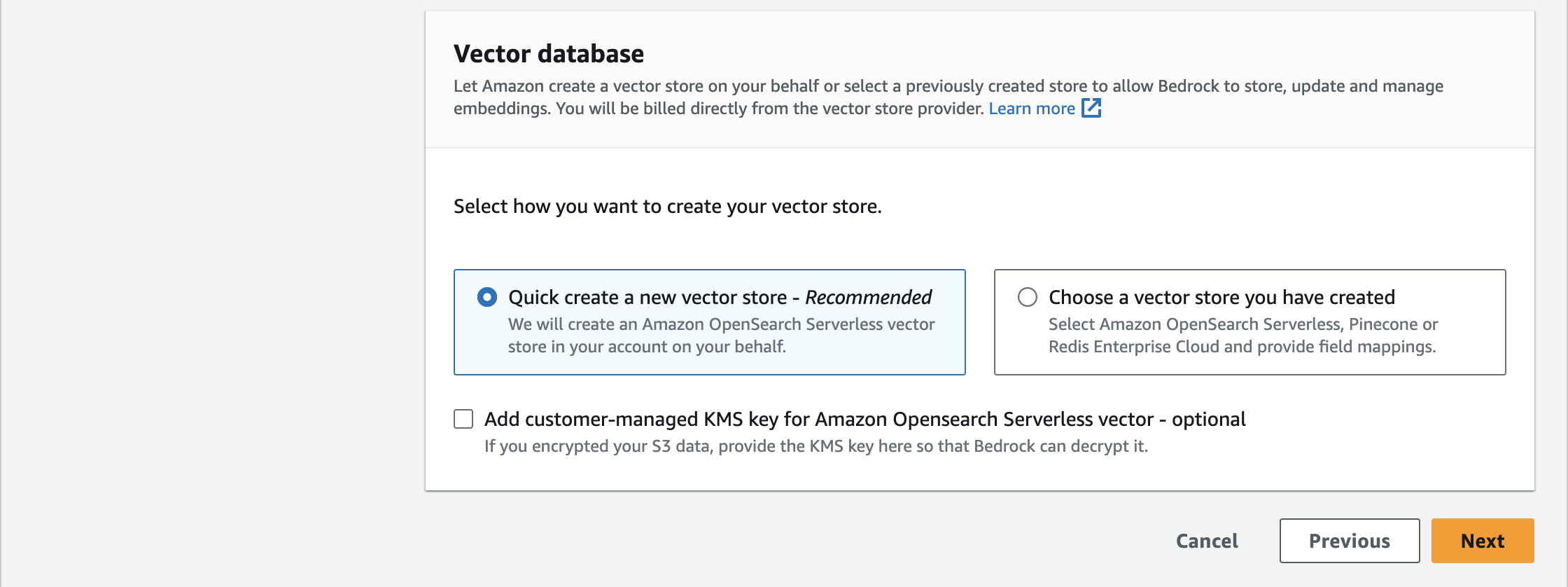Click the italic Recommended text
The height and width of the screenshot is (587, 1568).
tap(868, 297)
